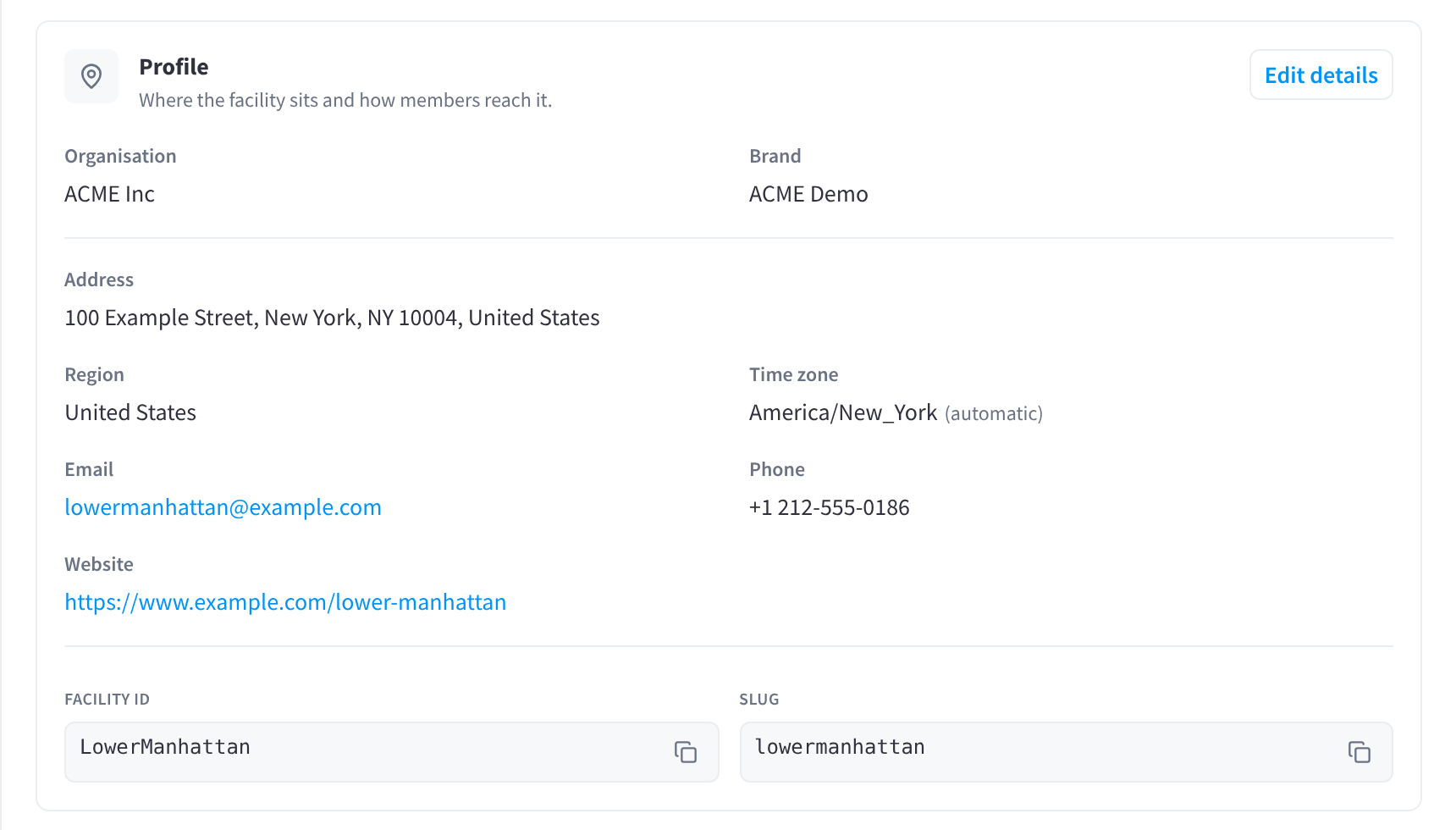Copy the Slug value
This screenshot has height=830, width=1456.
pyautogui.click(x=1359, y=752)
